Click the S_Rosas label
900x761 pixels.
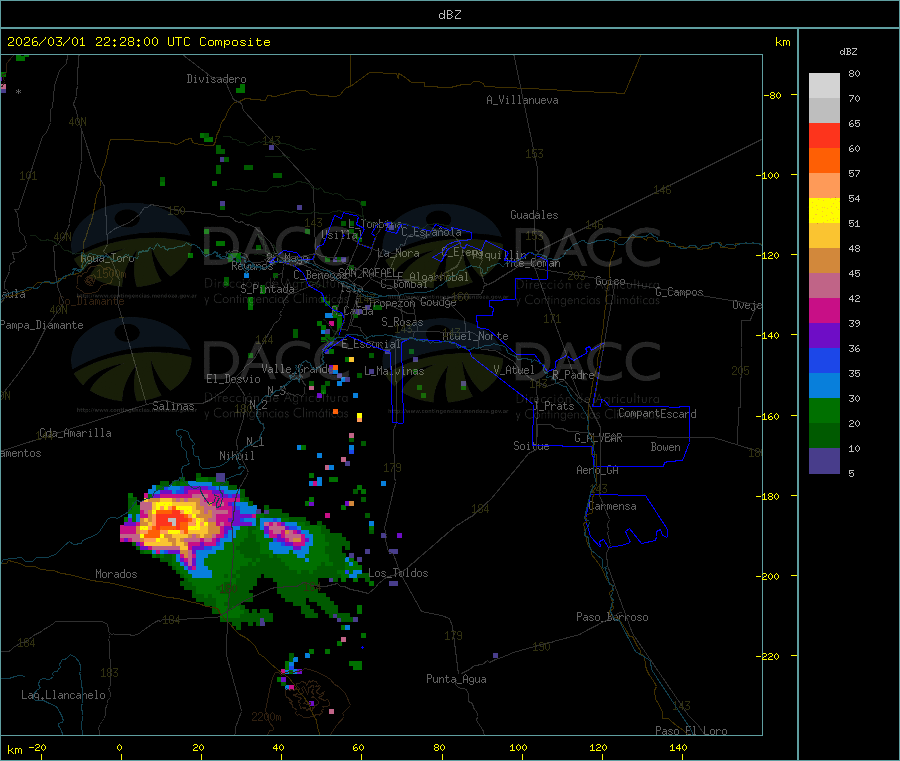coord(402,322)
